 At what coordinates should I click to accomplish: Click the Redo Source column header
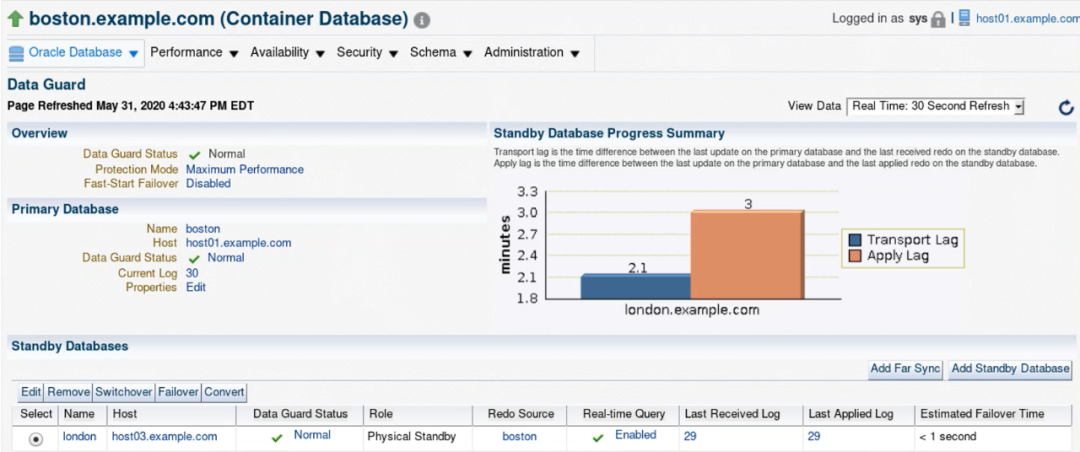[x=521, y=414]
